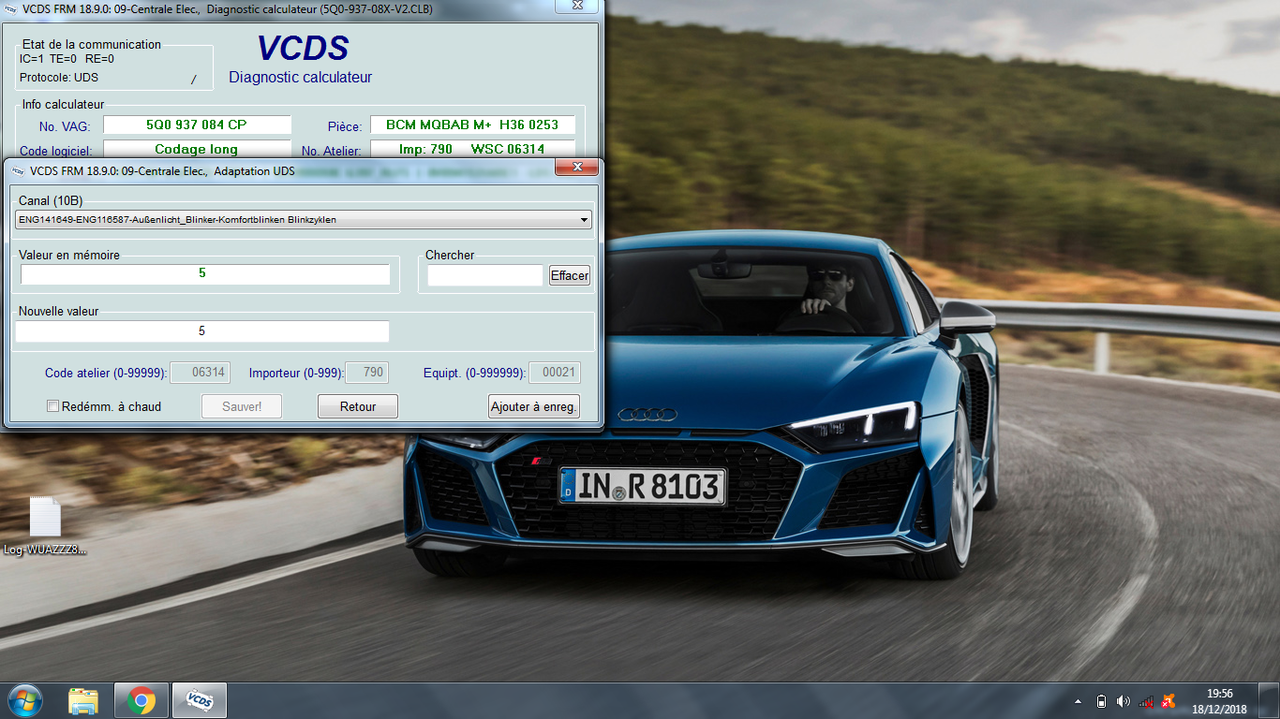Click the Valeur en mémoire field
This screenshot has width=1280, height=719.
point(205,274)
